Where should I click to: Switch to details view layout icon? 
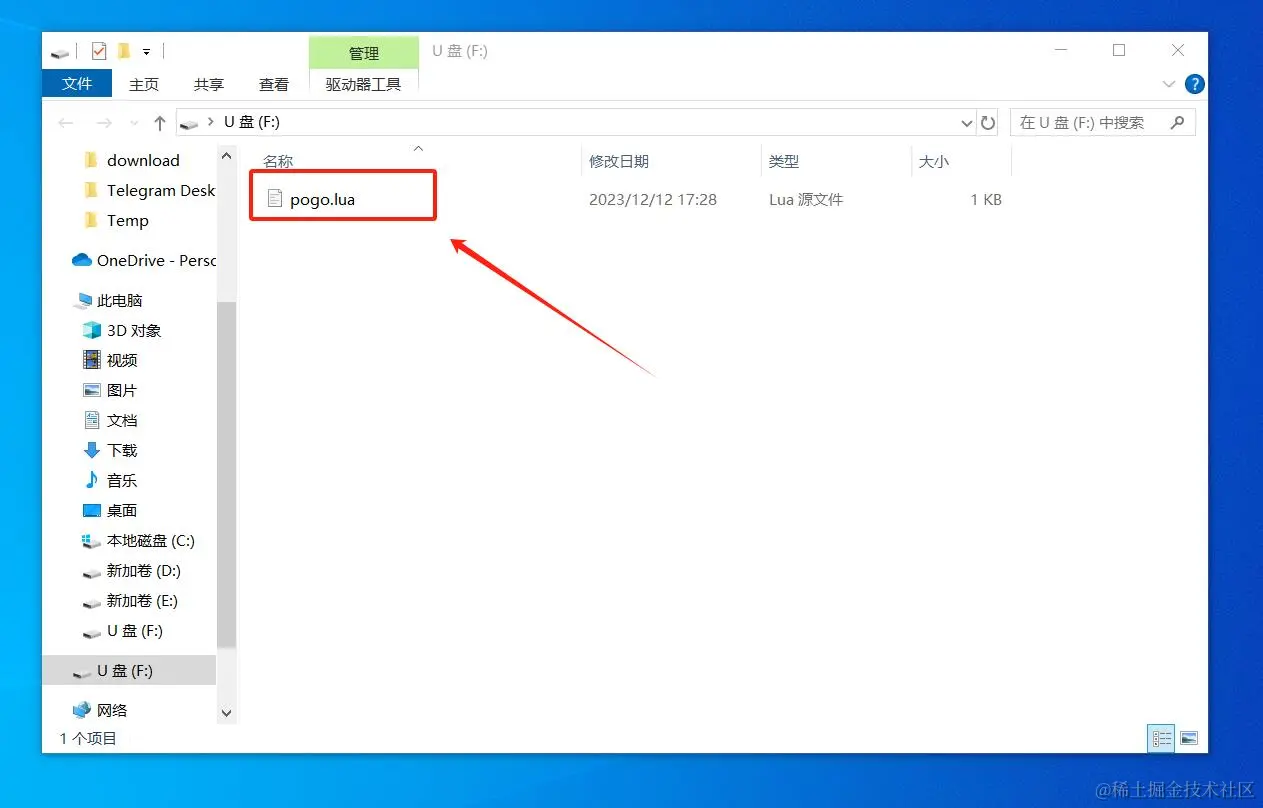(1161, 738)
